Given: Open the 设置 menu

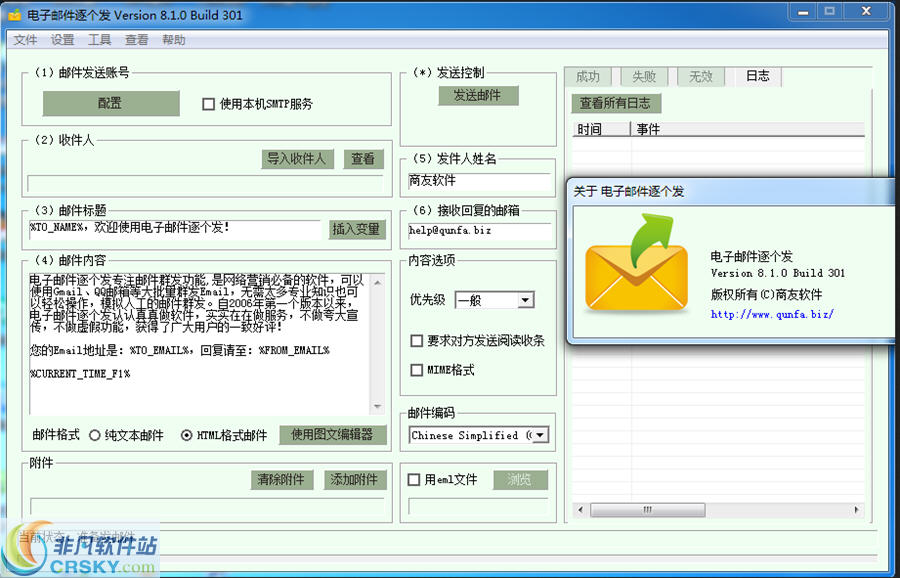Looking at the screenshot, I should pyautogui.click(x=63, y=40).
